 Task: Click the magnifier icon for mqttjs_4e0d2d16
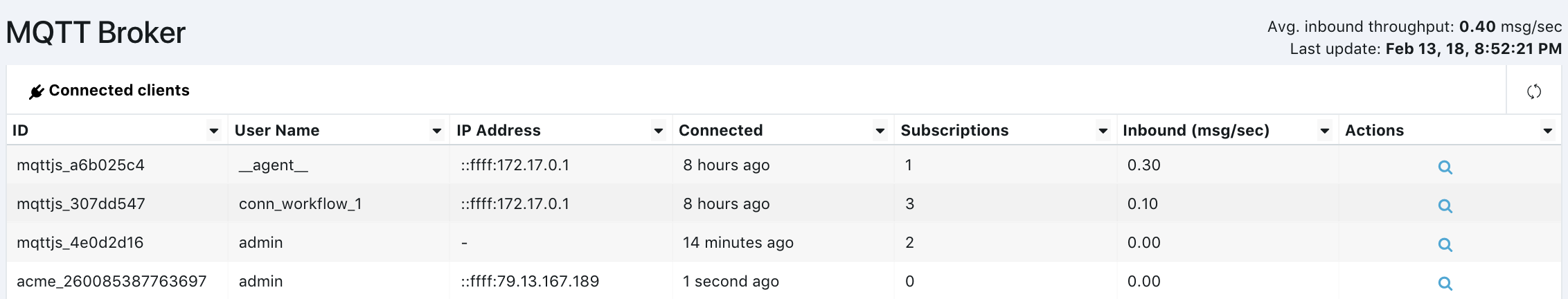[x=1445, y=244]
